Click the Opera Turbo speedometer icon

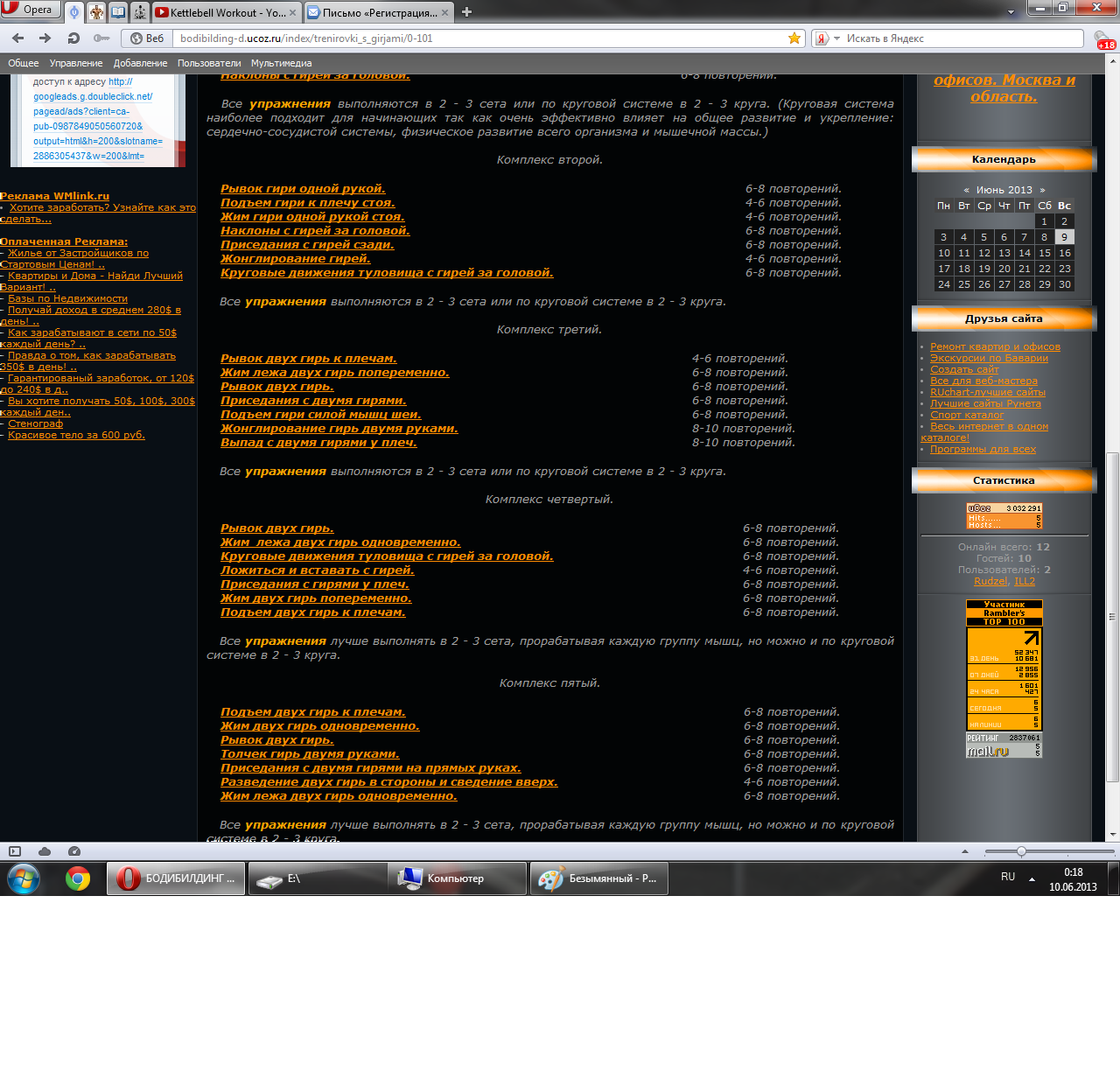[74, 851]
